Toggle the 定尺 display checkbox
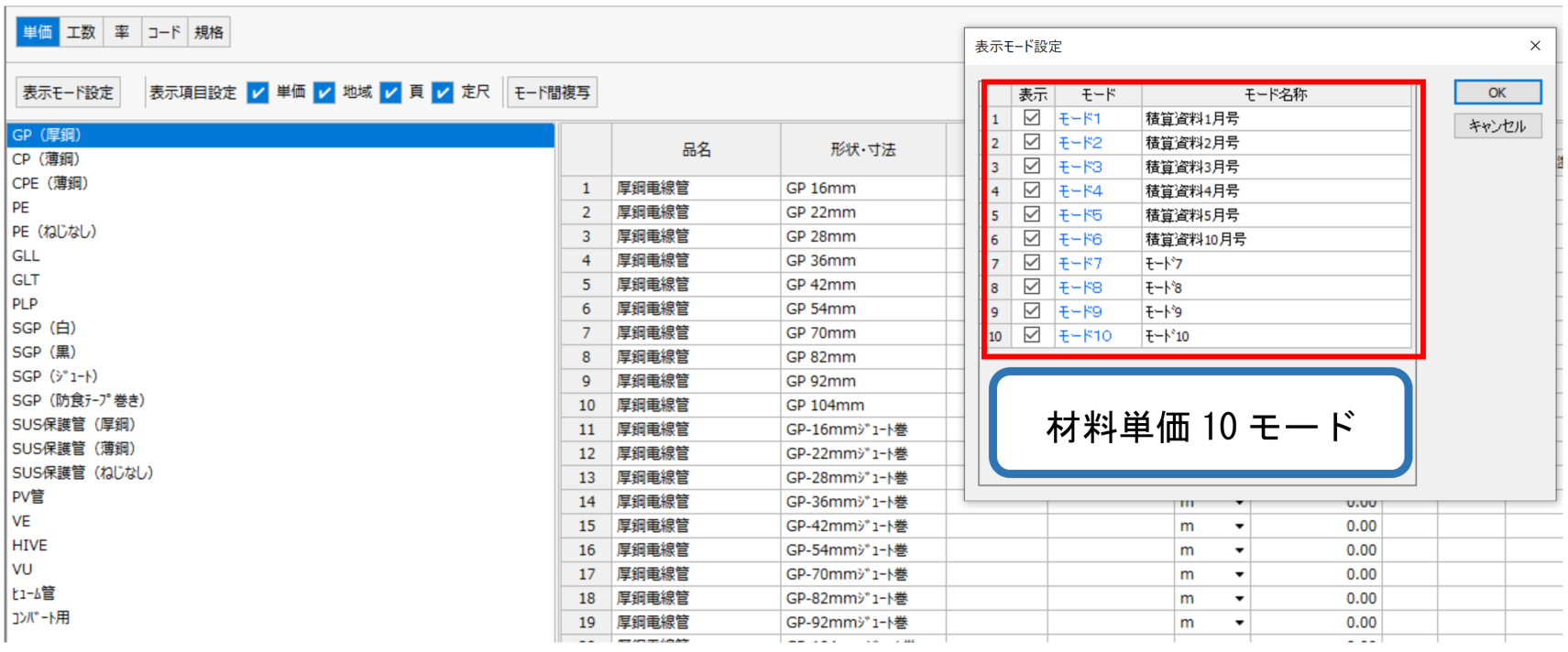 (x=443, y=92)
